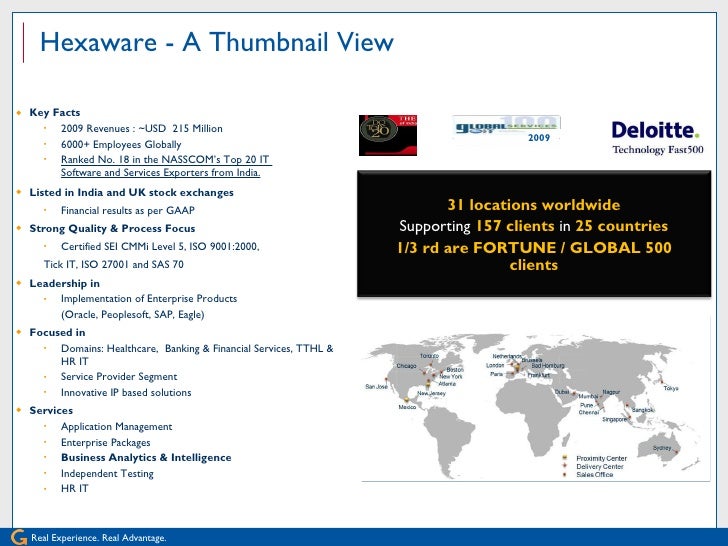Click the Bangkok label on the map
Screen dimensions: 728x546
pyautogui.click(x=643, y=410)
